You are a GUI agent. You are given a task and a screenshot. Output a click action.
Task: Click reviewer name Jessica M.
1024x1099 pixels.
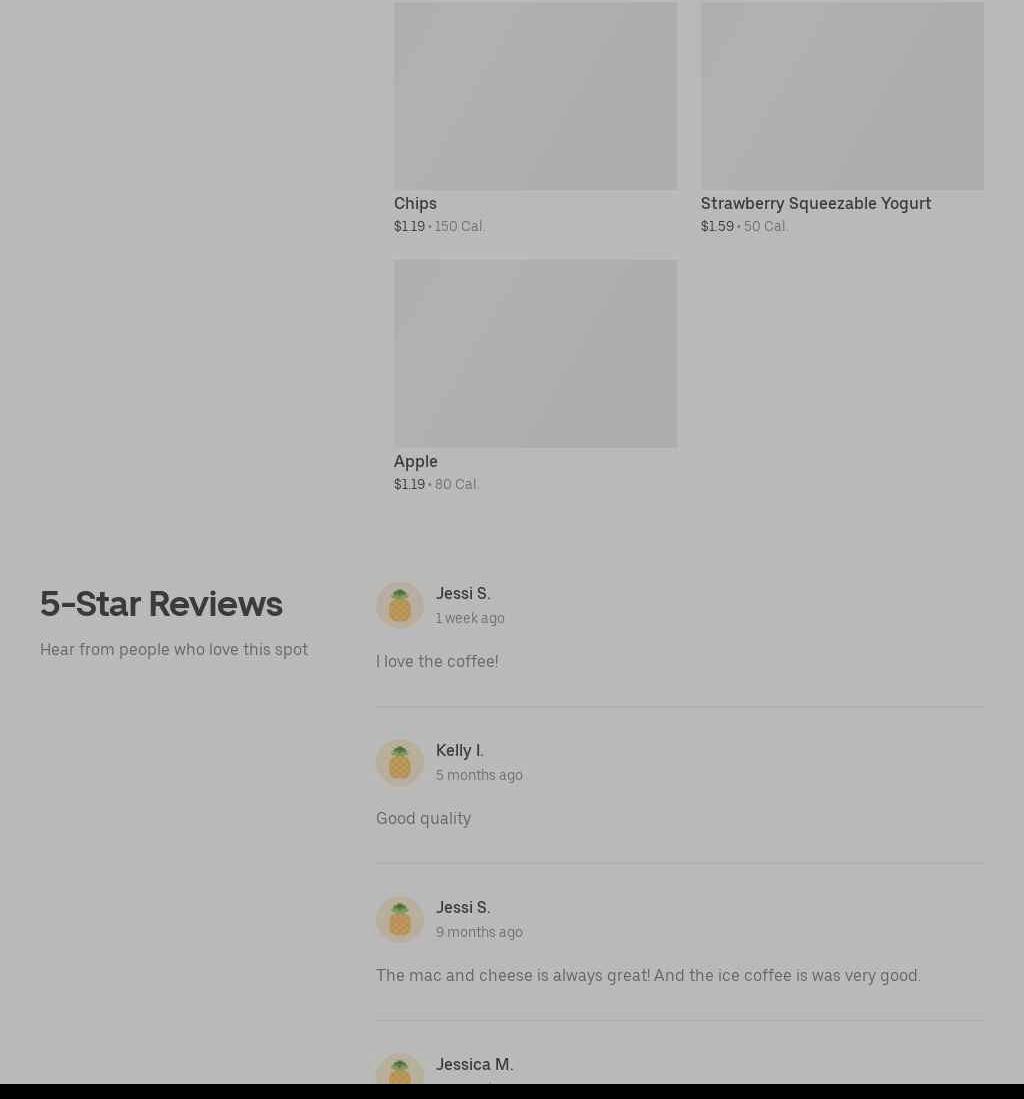475,1064
